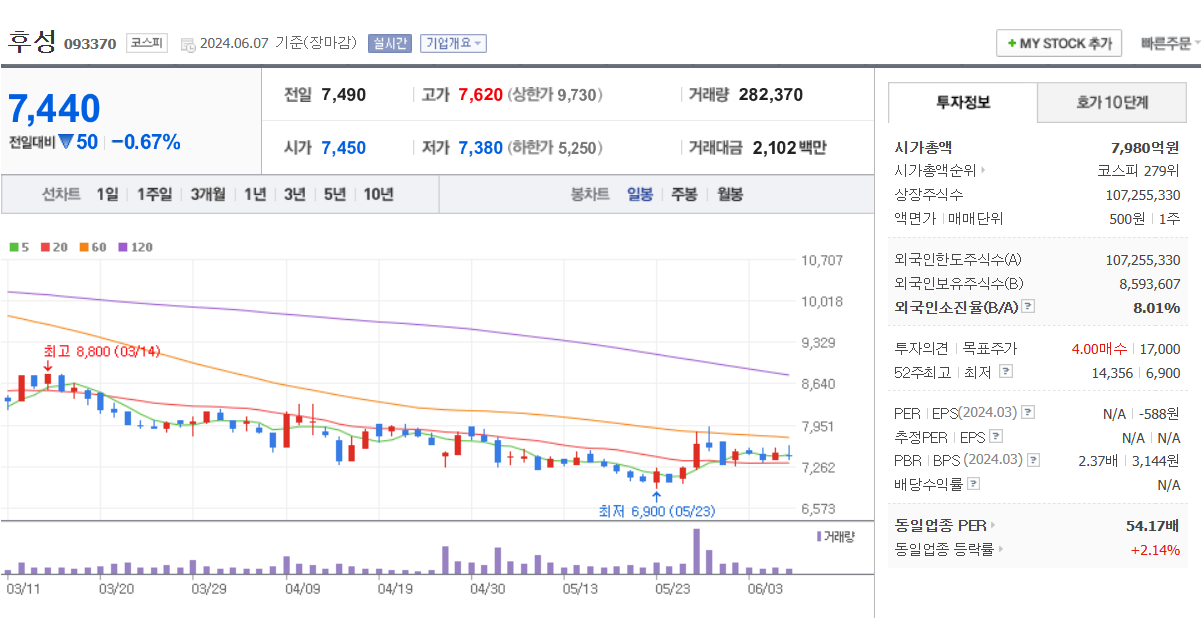
Task: Click the stock code 093370
Action: (x=90, y=44)
